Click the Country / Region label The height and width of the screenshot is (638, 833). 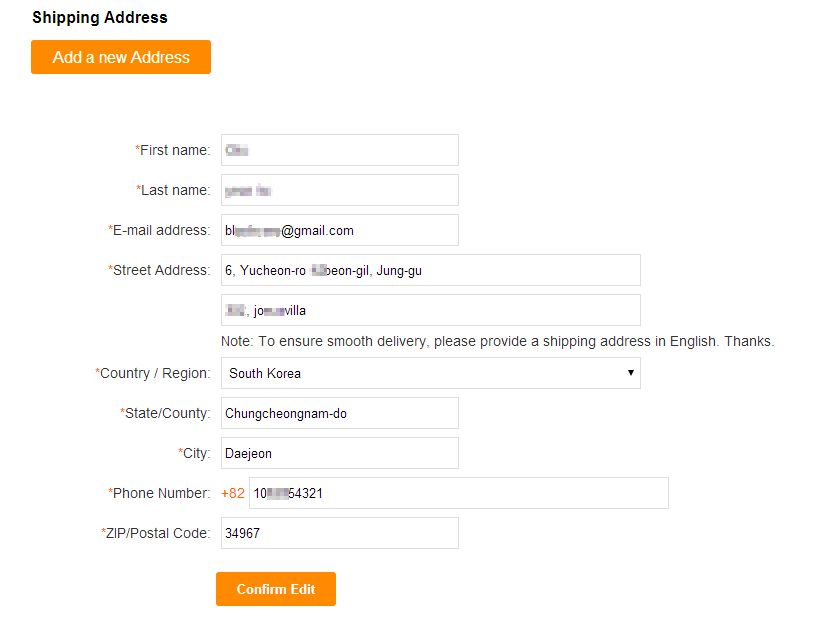154,373
